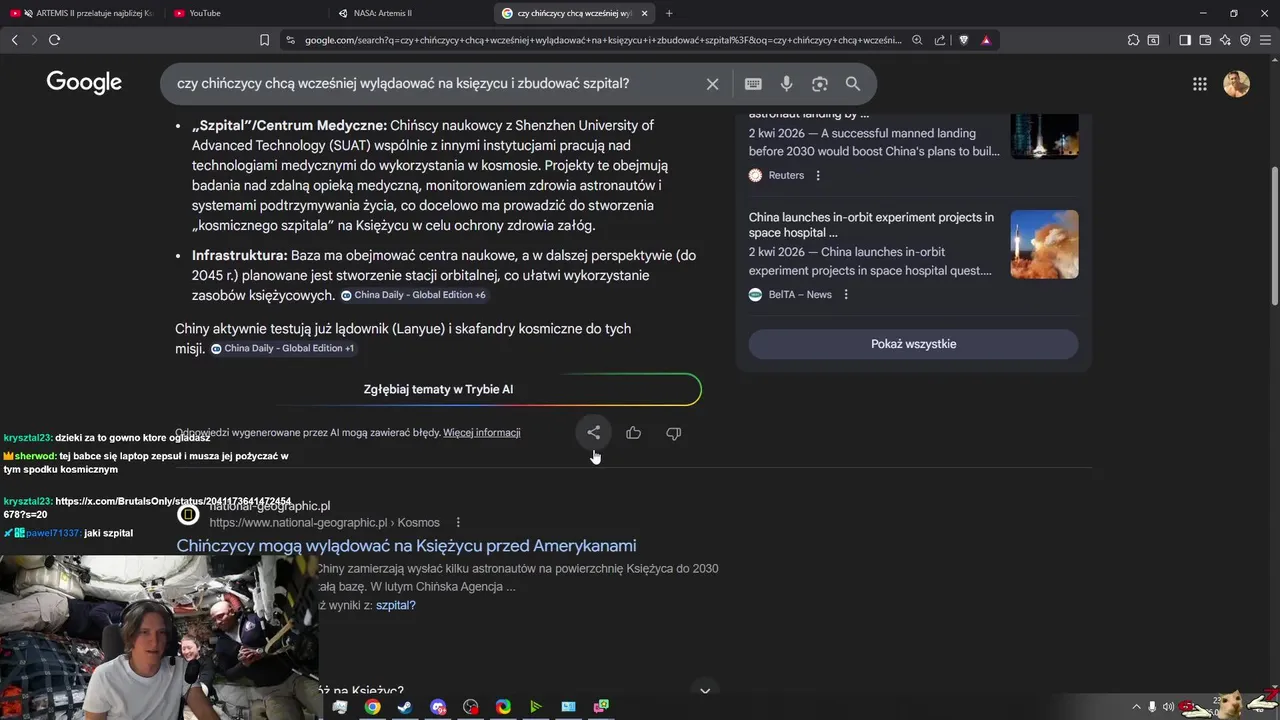The image size is (1280, 720).
Task: Share the page via the address bar share icon
Action: click(x=940, y=40)
